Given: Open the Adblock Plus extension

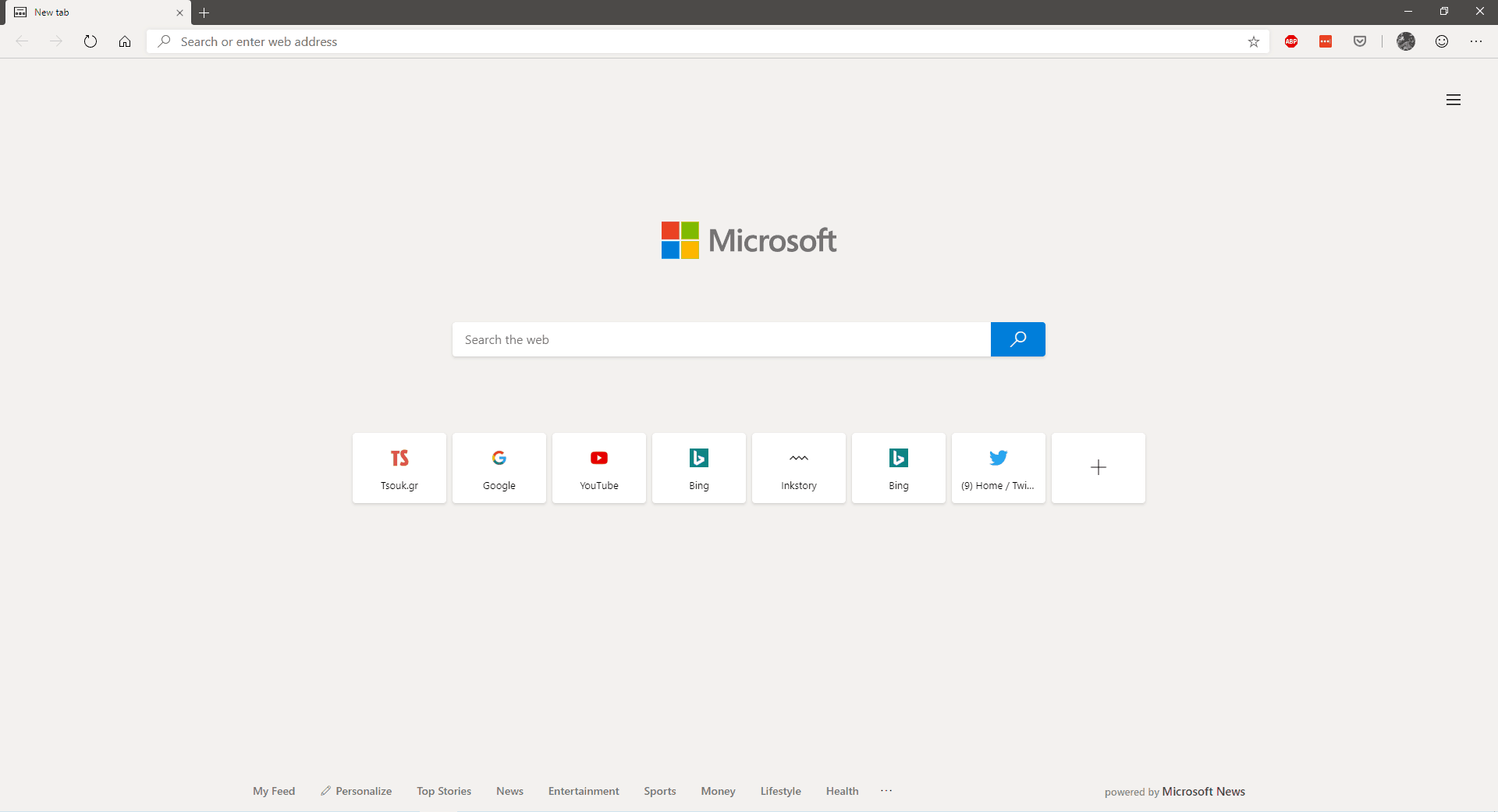Looking at the screenshot, I should pos(1291,41).
